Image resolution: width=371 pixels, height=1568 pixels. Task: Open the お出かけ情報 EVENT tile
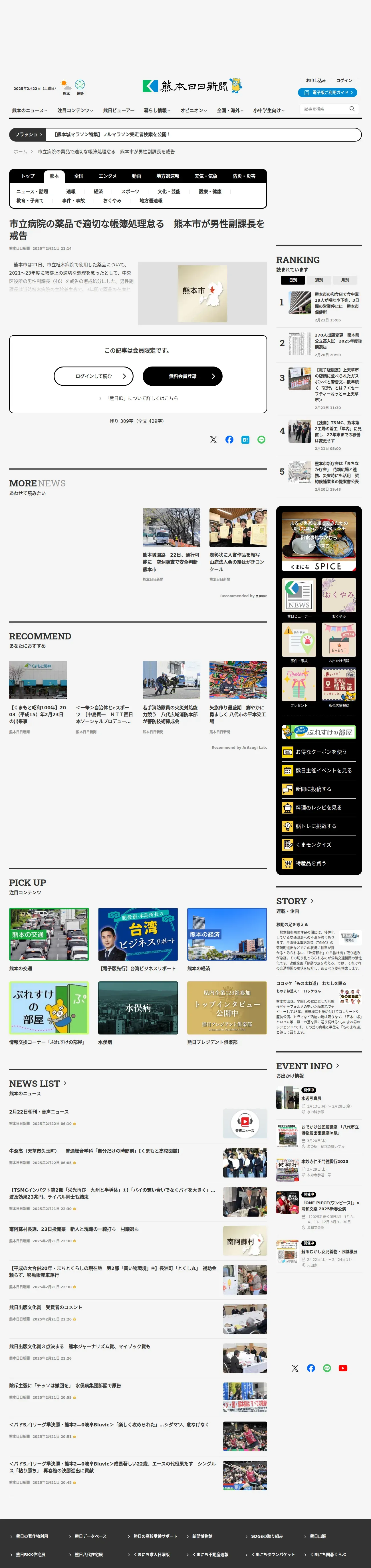(x=339, y=639)
